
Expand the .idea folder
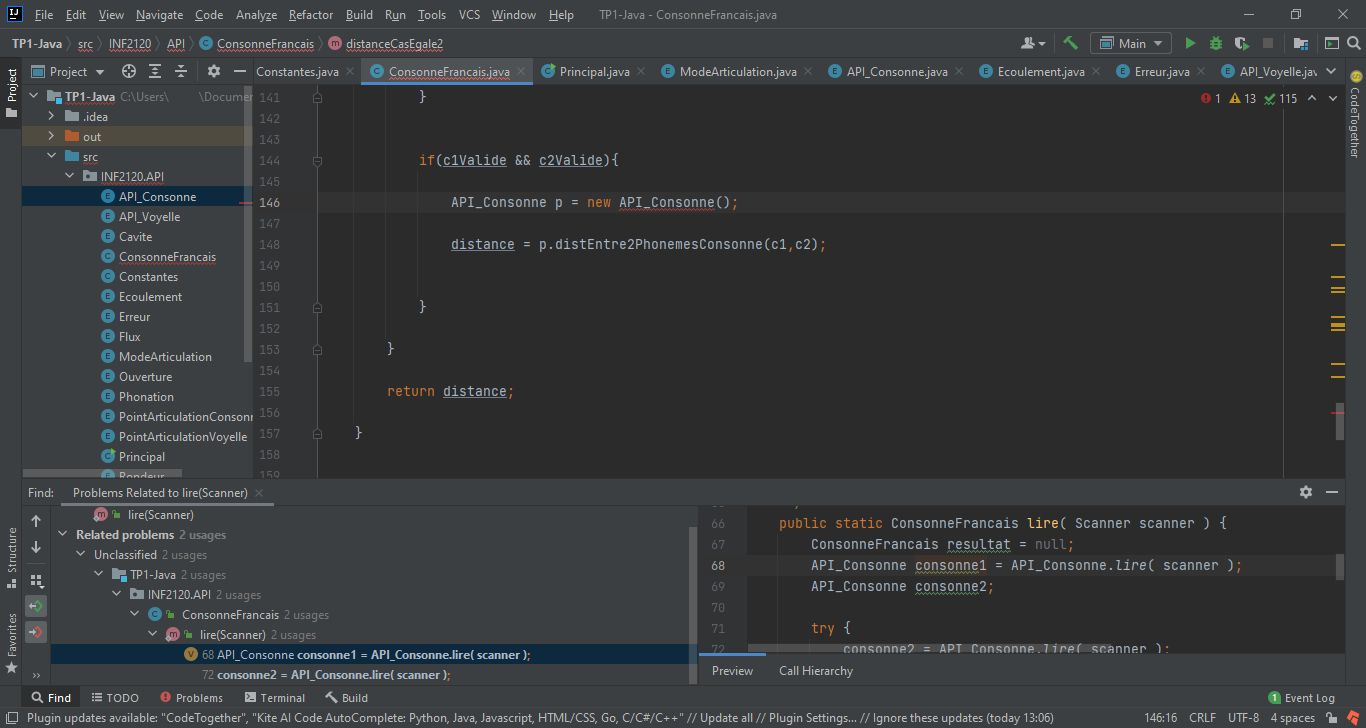(50, 118)
